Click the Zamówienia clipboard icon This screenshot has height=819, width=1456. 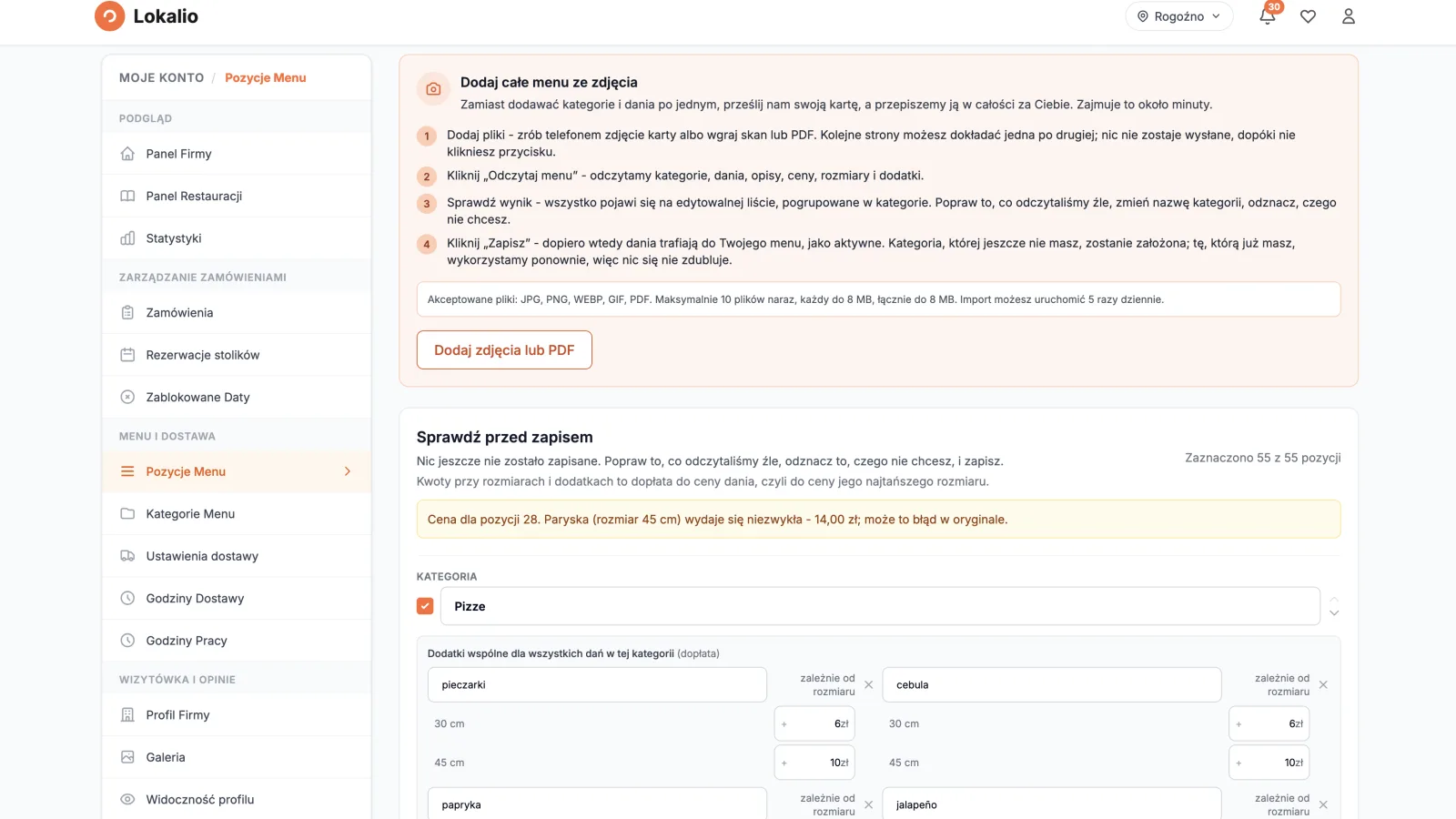(x=127, y=313)
